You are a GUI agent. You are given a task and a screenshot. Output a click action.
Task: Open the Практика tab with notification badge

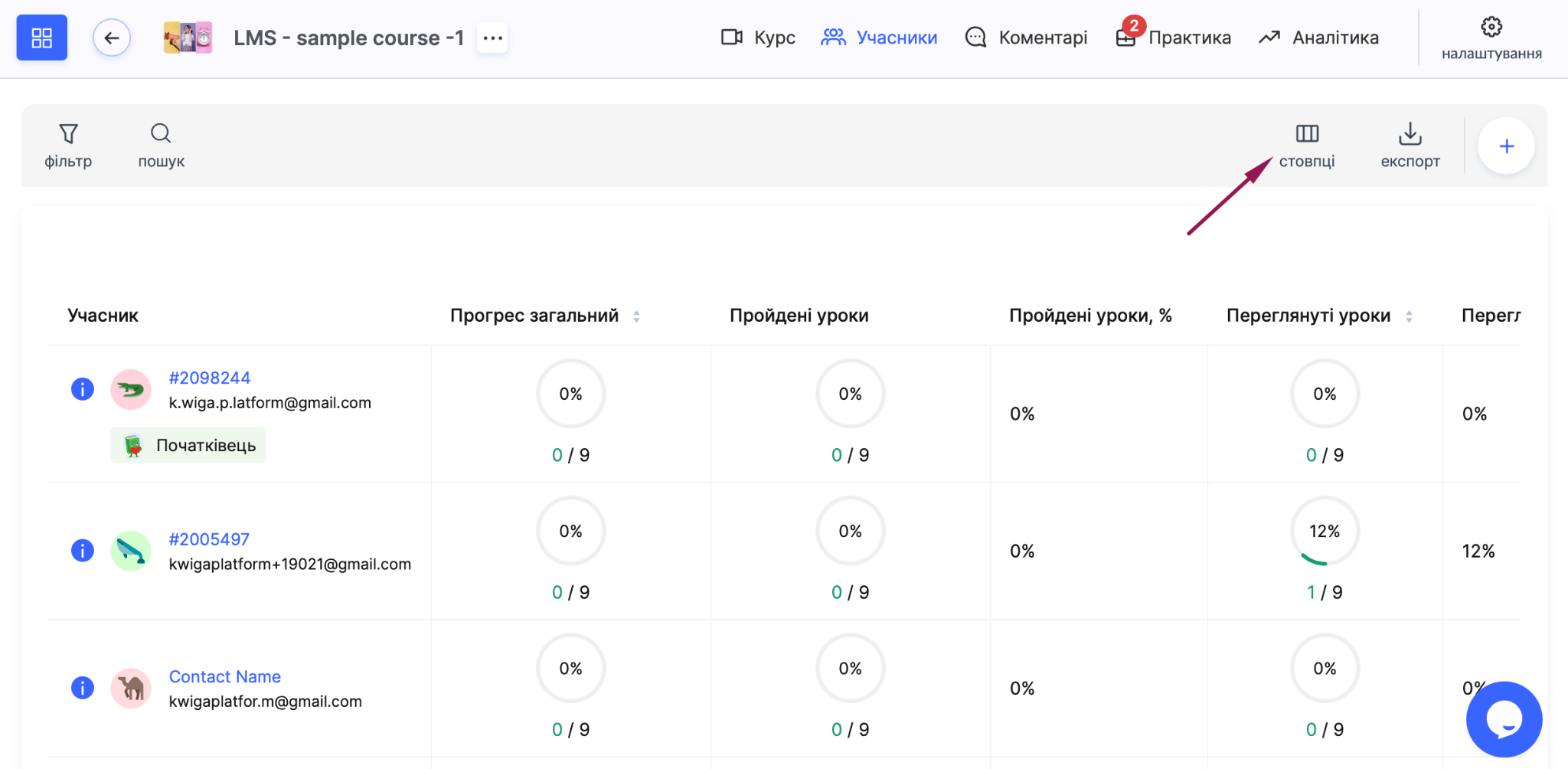click(x=1173, y=36)
